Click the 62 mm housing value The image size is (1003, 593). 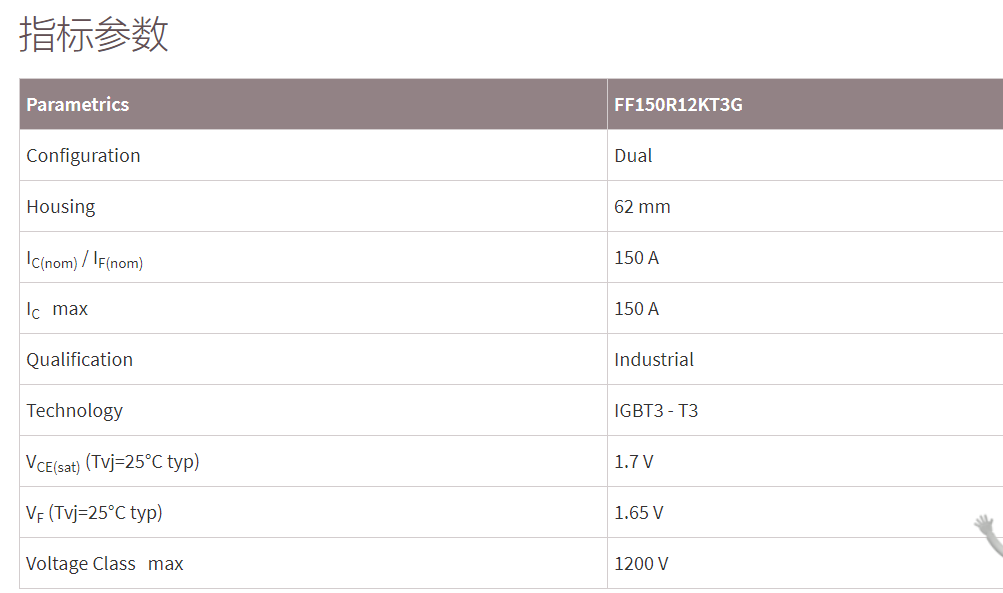pyautogui.click(x=642, y=207)
